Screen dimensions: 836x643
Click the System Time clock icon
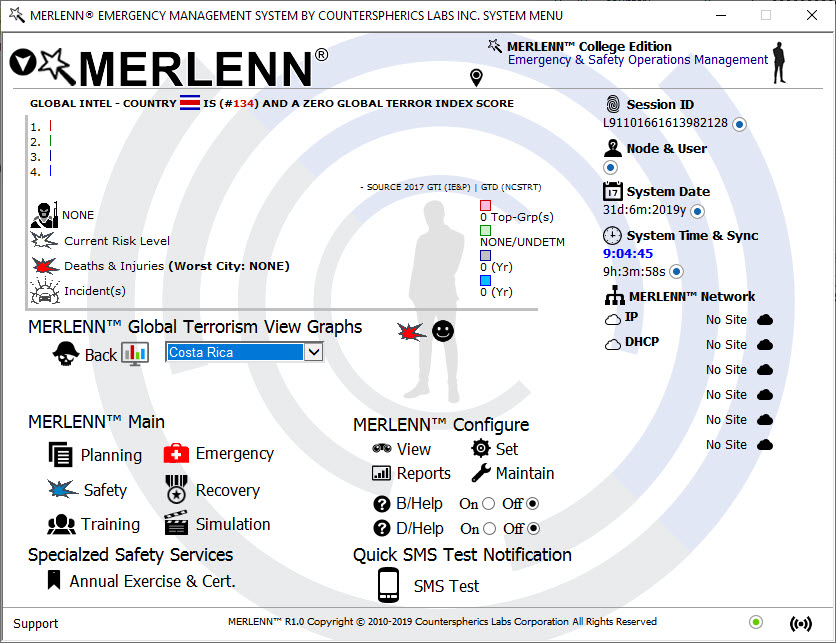[x=612, y=235]
